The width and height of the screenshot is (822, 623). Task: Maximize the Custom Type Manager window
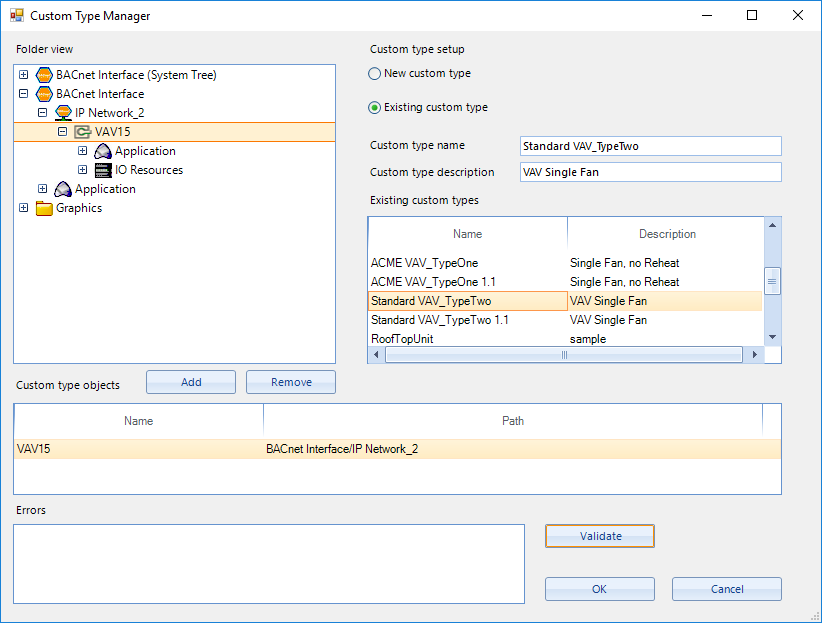(752, 15)
